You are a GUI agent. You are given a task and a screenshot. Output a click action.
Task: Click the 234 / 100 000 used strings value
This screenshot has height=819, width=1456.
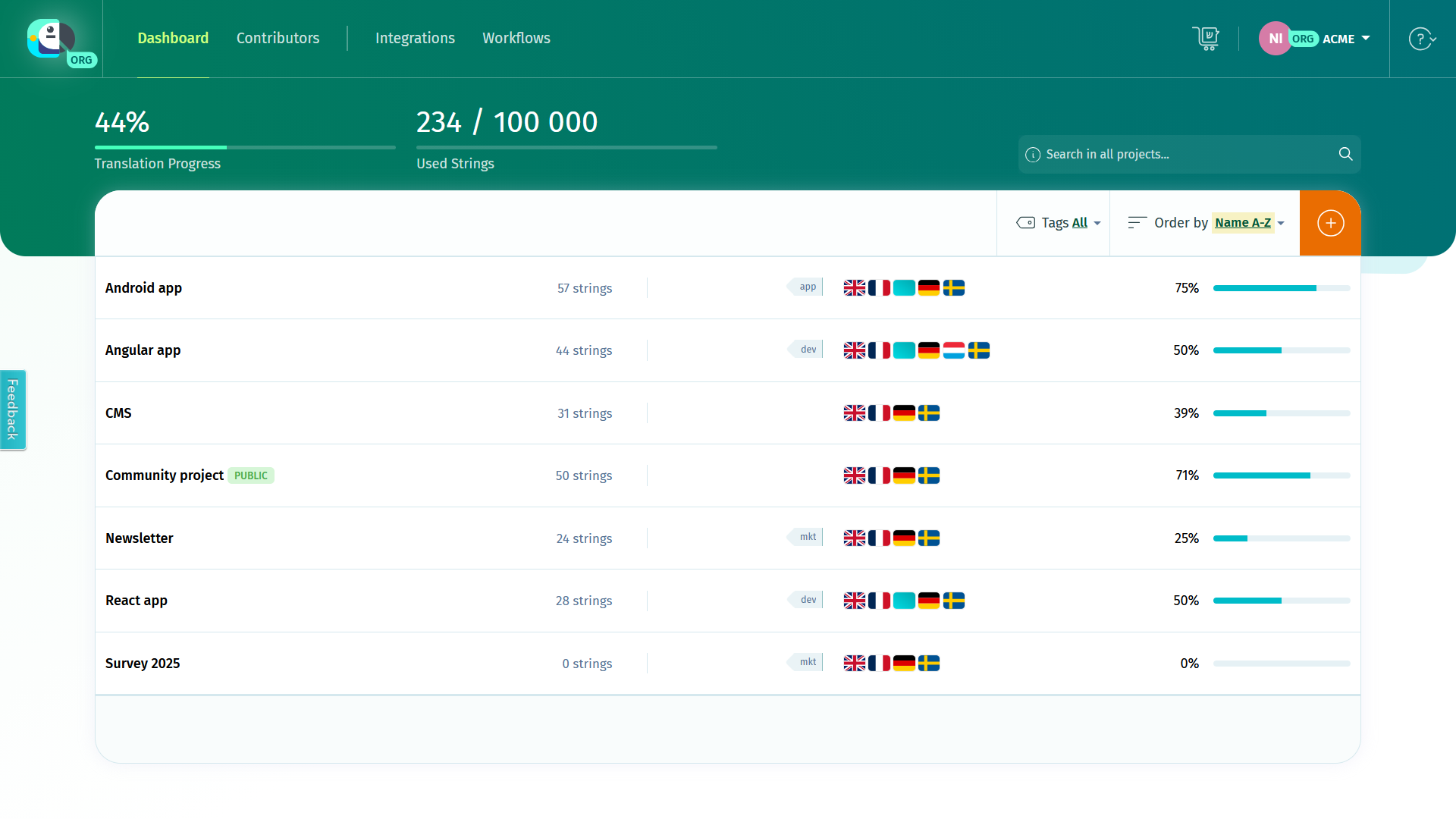(507, 122)
